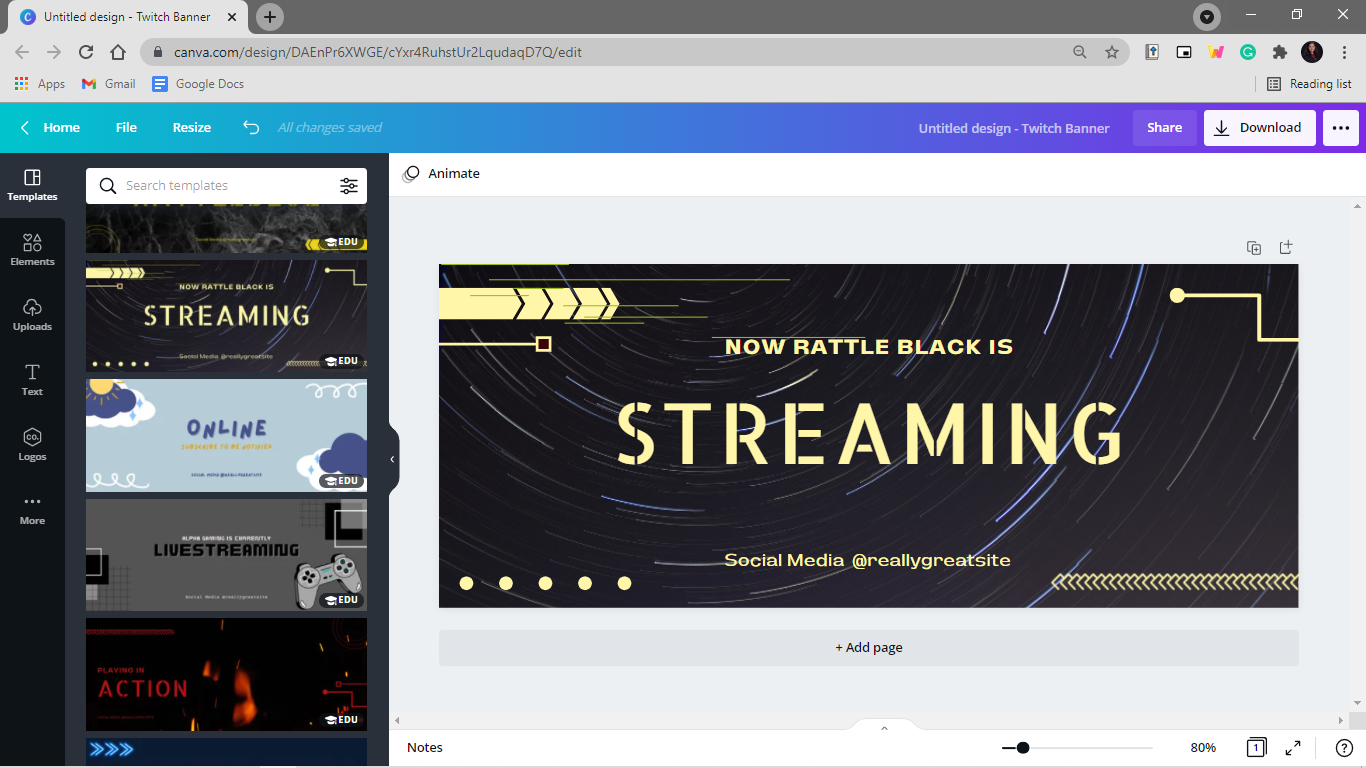Click the undo arrow icon
This screenshot has width=1366, height=768.
251,127
